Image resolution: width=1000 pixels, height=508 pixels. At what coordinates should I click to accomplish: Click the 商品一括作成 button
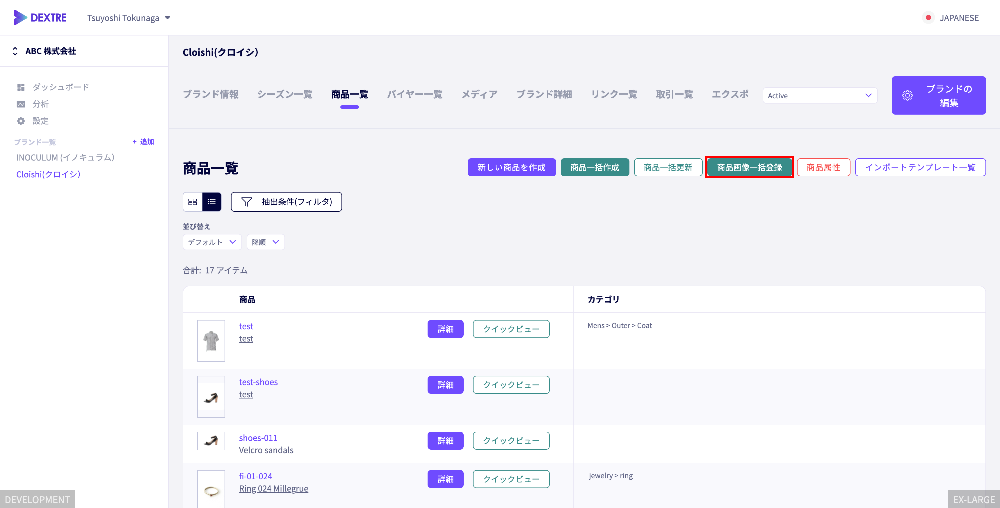tap(595, 168)
